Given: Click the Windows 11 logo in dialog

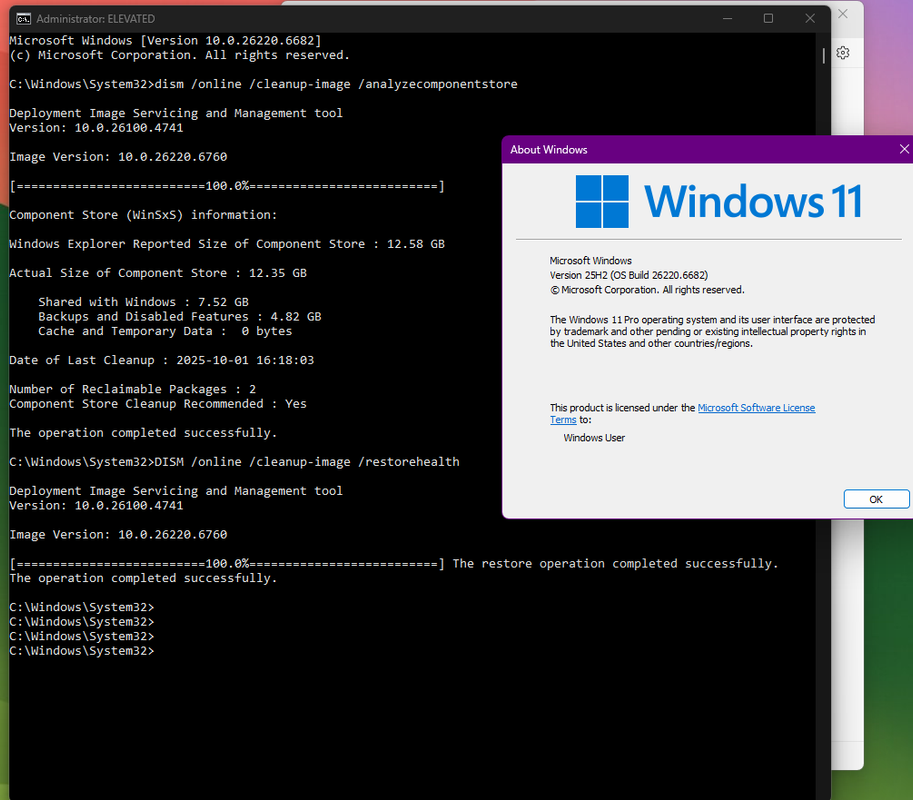Looking at the screenshot, I should point(719,201).
